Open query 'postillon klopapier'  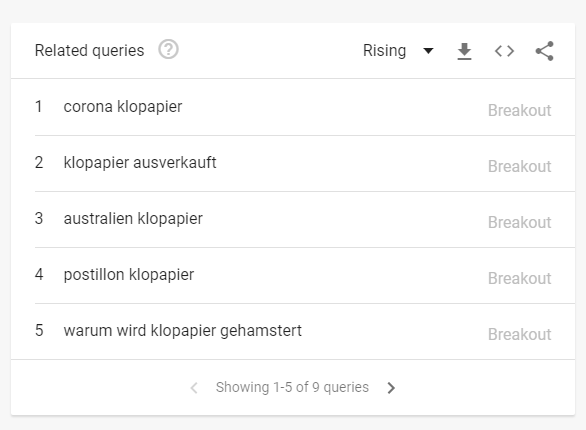pyautogui.click(x=129, y=275)
